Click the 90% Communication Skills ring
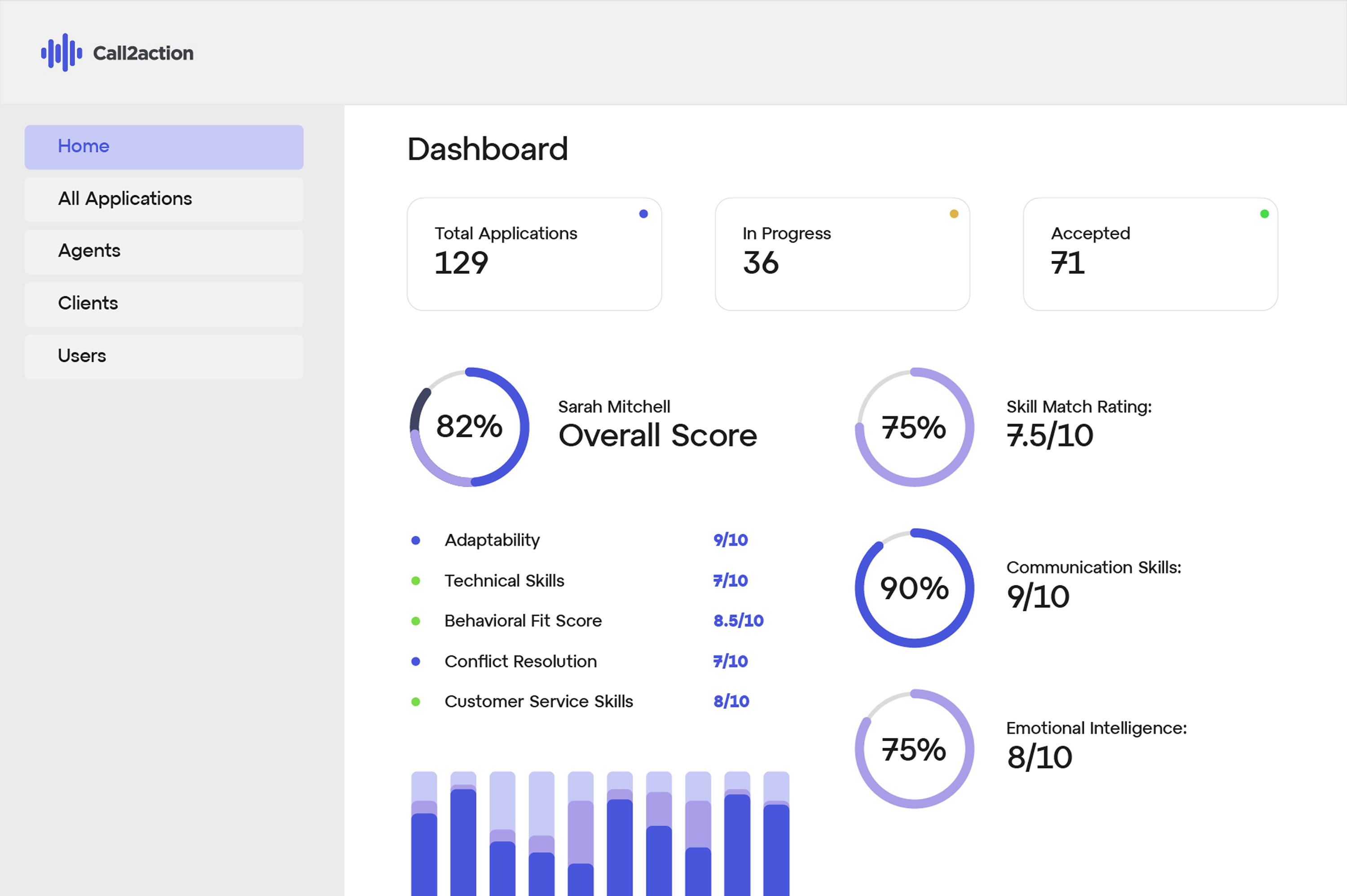The image size is (1347, 896). [914, 588]
